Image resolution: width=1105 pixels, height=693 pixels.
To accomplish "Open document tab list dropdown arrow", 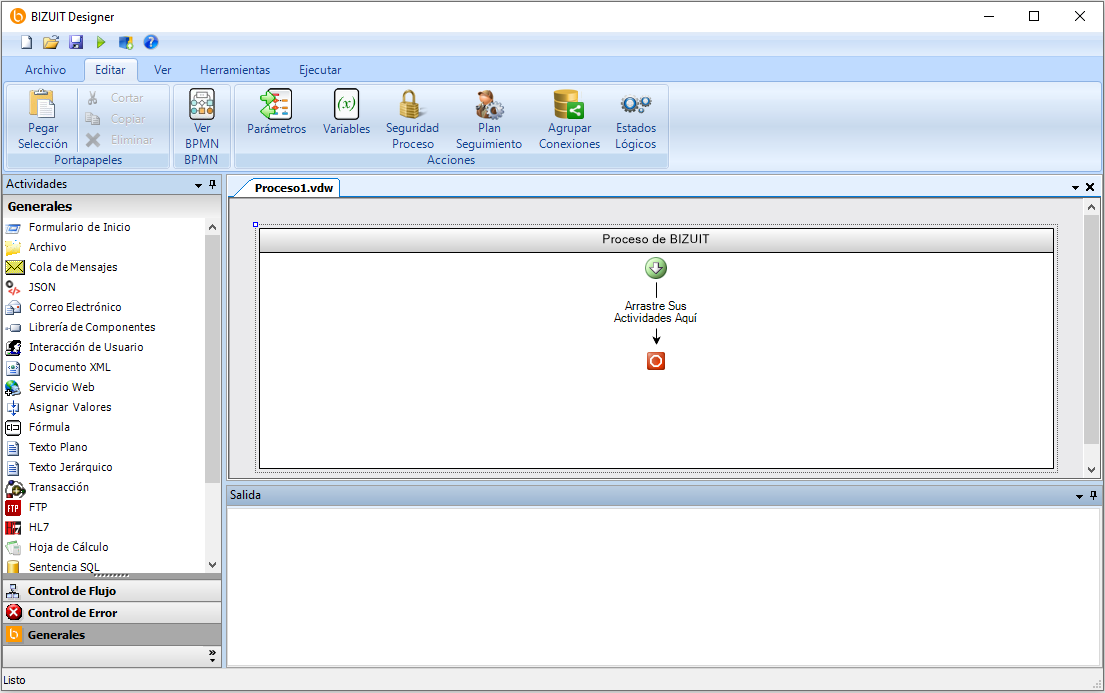I will coord(1075,188).
